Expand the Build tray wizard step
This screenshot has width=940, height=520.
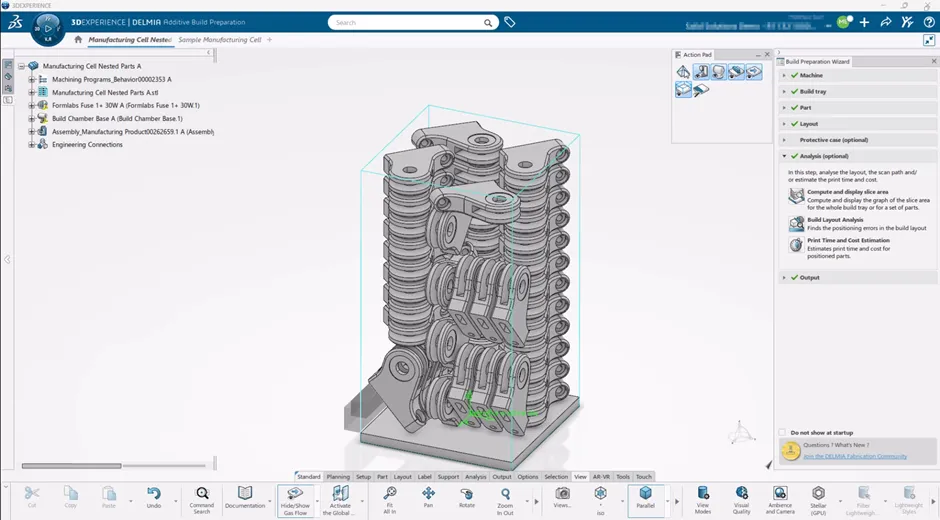[x=784, y=92]
